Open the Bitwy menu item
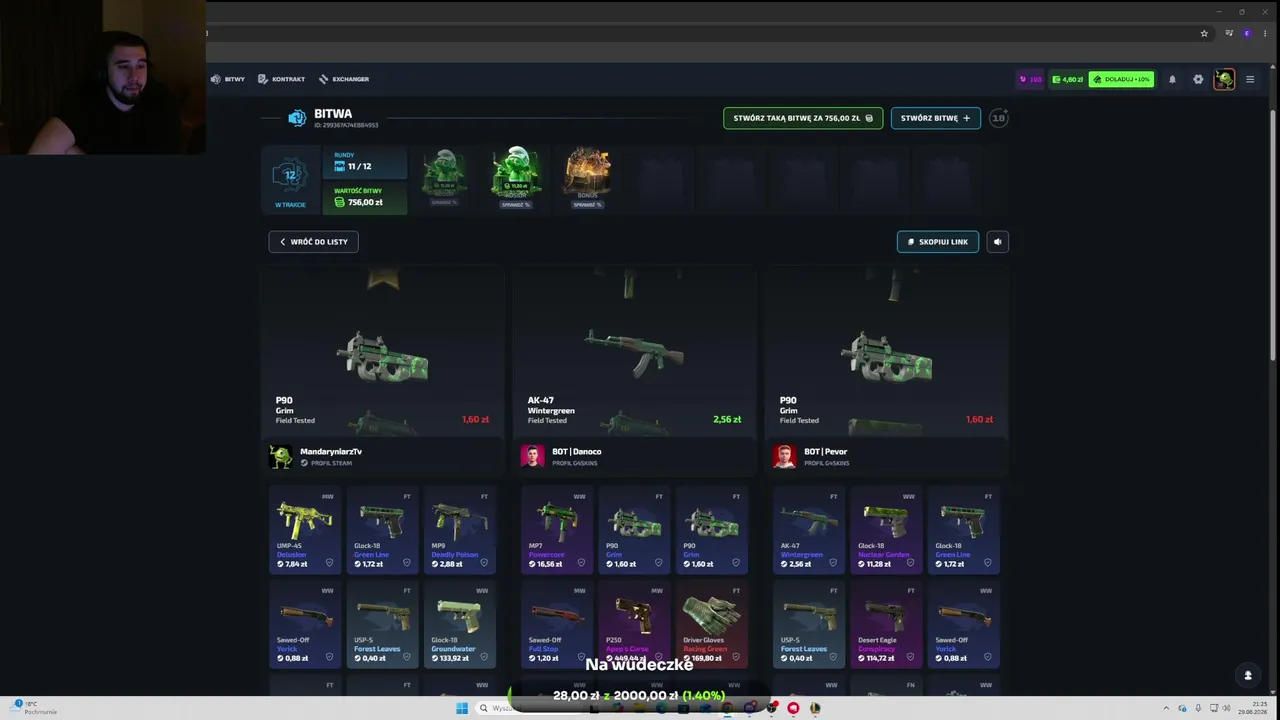Screen dimensions: 1280x720 pos(228,79)
